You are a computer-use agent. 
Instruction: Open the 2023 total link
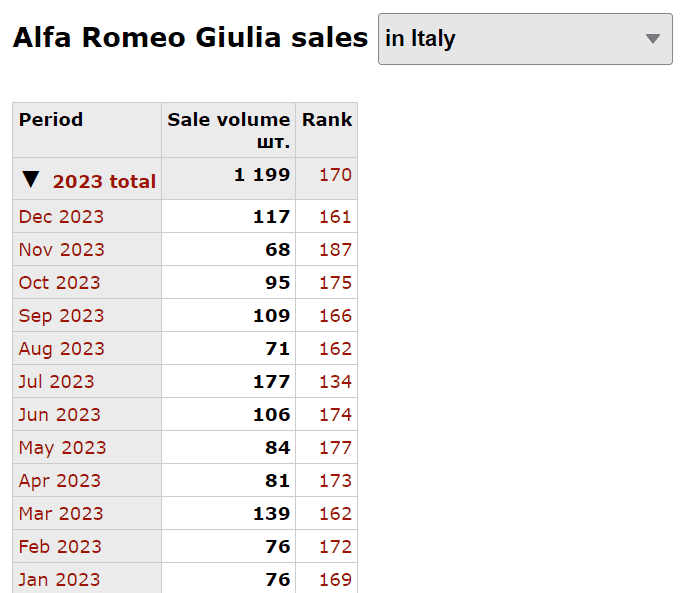coord(104,182)
